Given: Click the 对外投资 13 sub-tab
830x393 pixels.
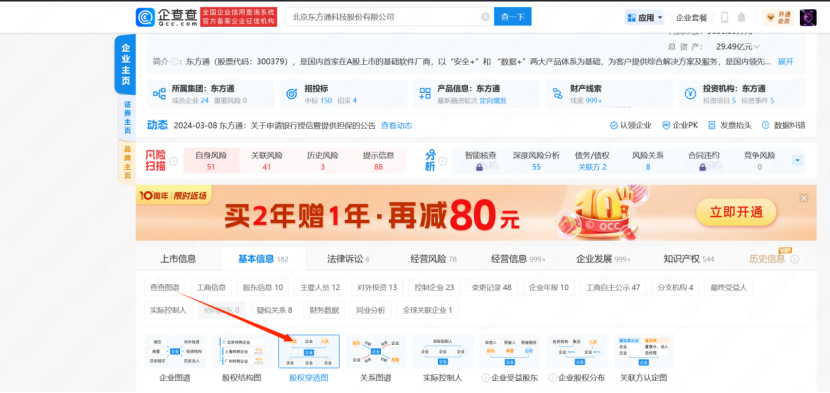Looking at the screenshot, I should click(377, 288).
